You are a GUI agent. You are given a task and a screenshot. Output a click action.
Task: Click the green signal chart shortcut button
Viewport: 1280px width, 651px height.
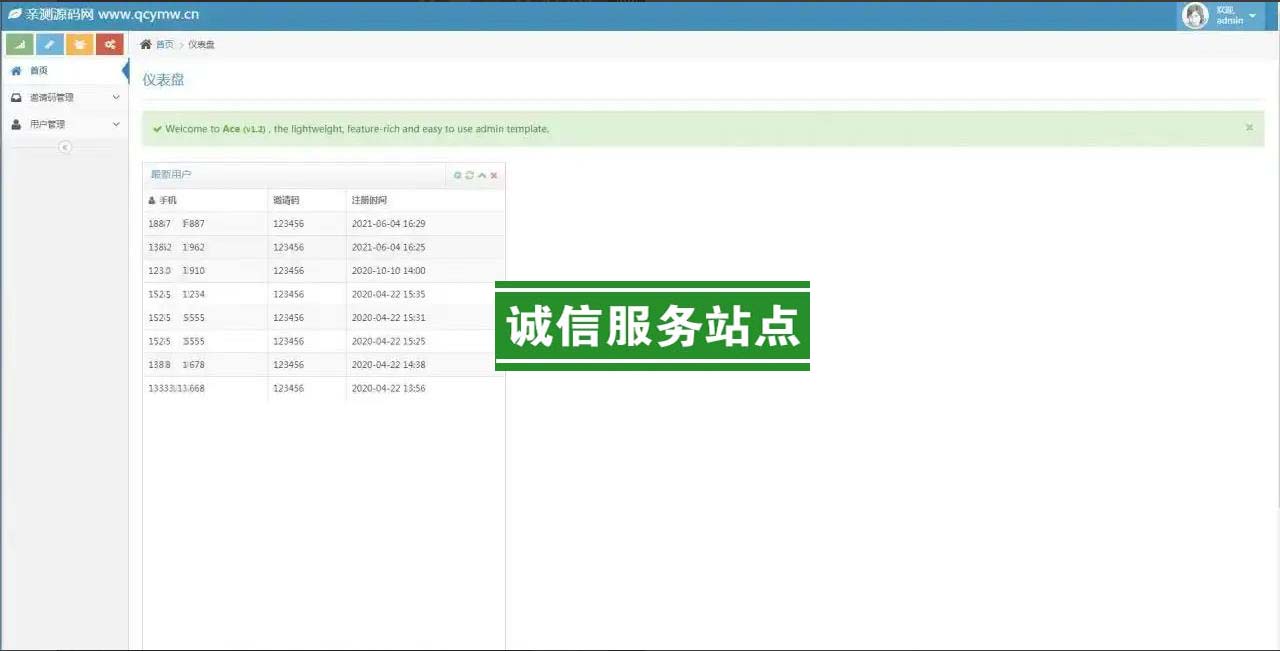pos(20,44)
